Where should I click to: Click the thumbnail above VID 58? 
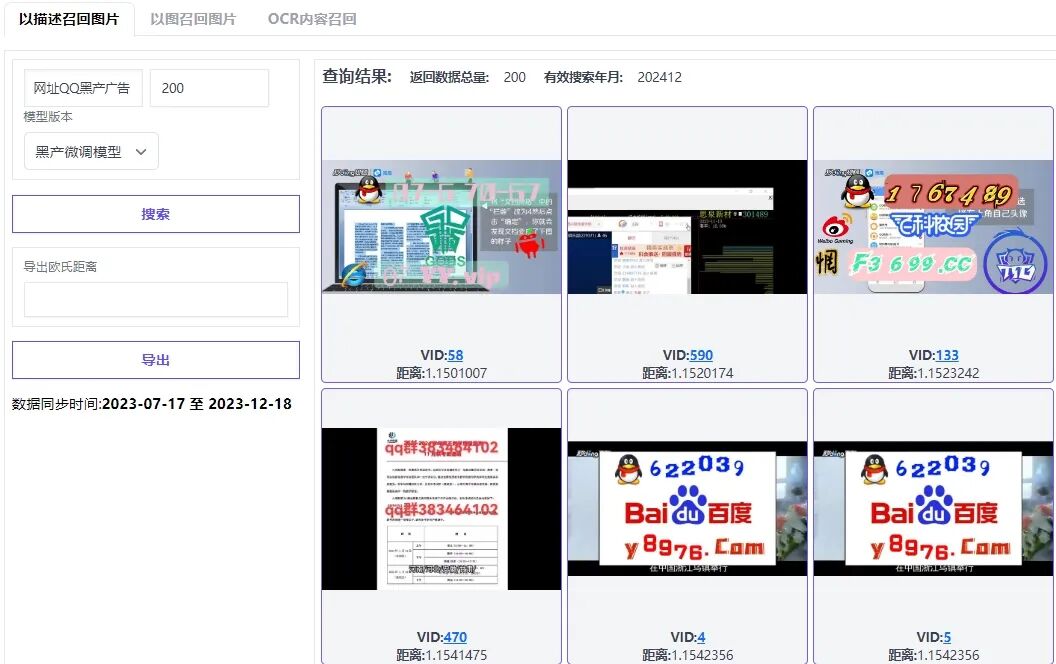441,227
